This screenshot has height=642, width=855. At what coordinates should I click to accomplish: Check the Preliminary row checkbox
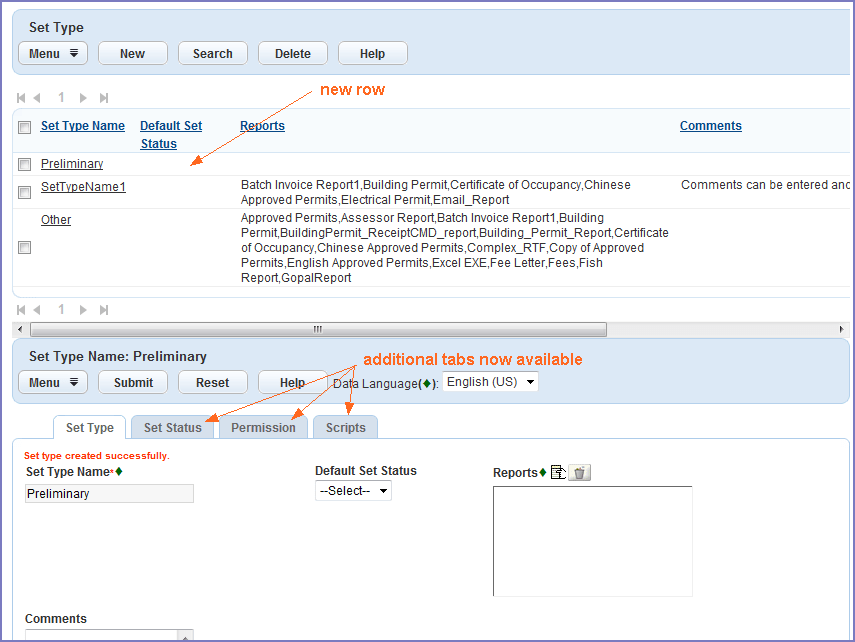click(x=25, y=165)
